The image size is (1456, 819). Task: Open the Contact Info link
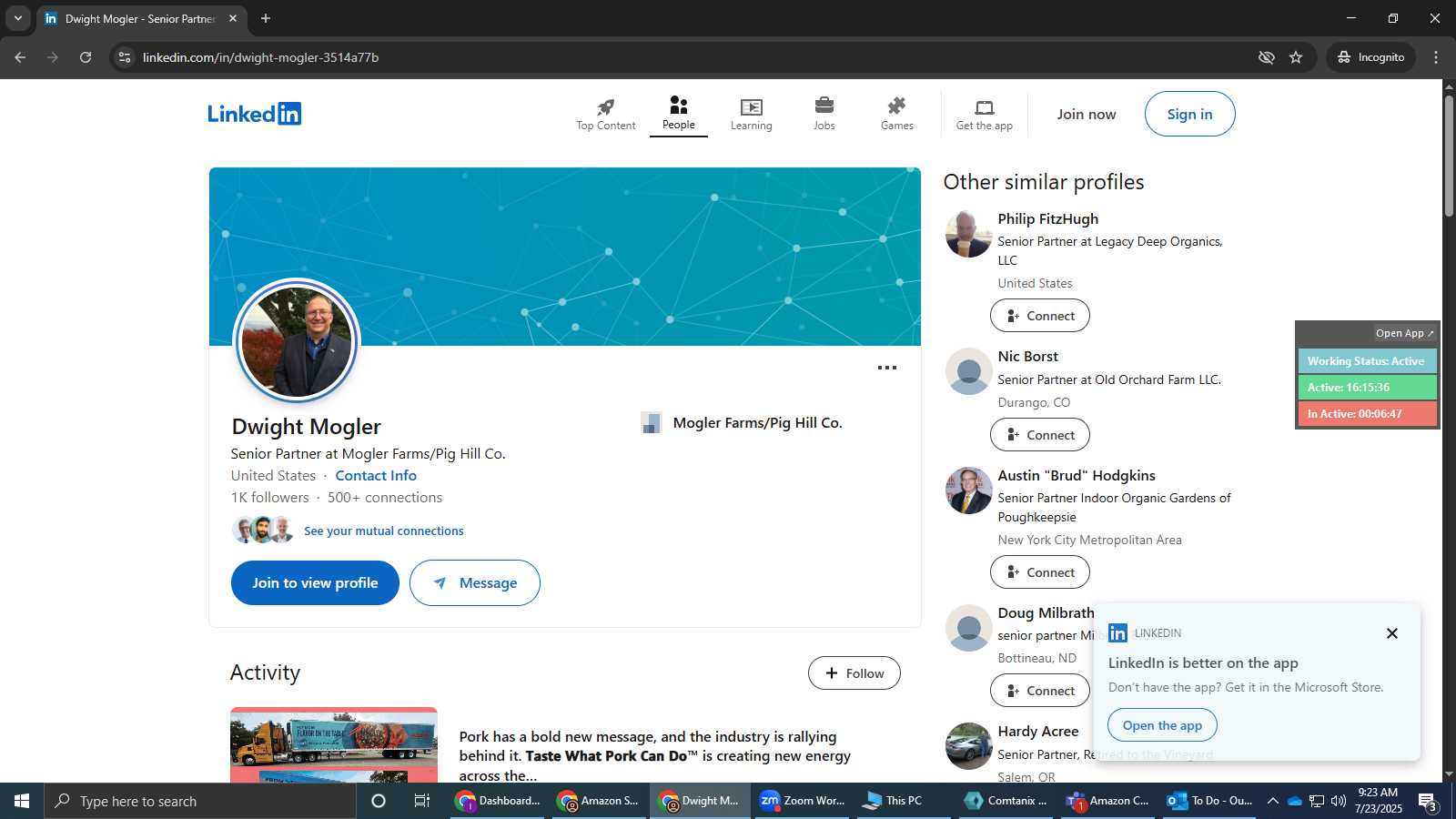pos(376,475)
